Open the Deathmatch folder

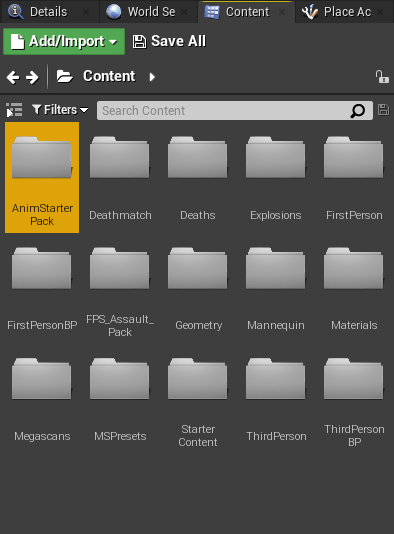[120, 177]
